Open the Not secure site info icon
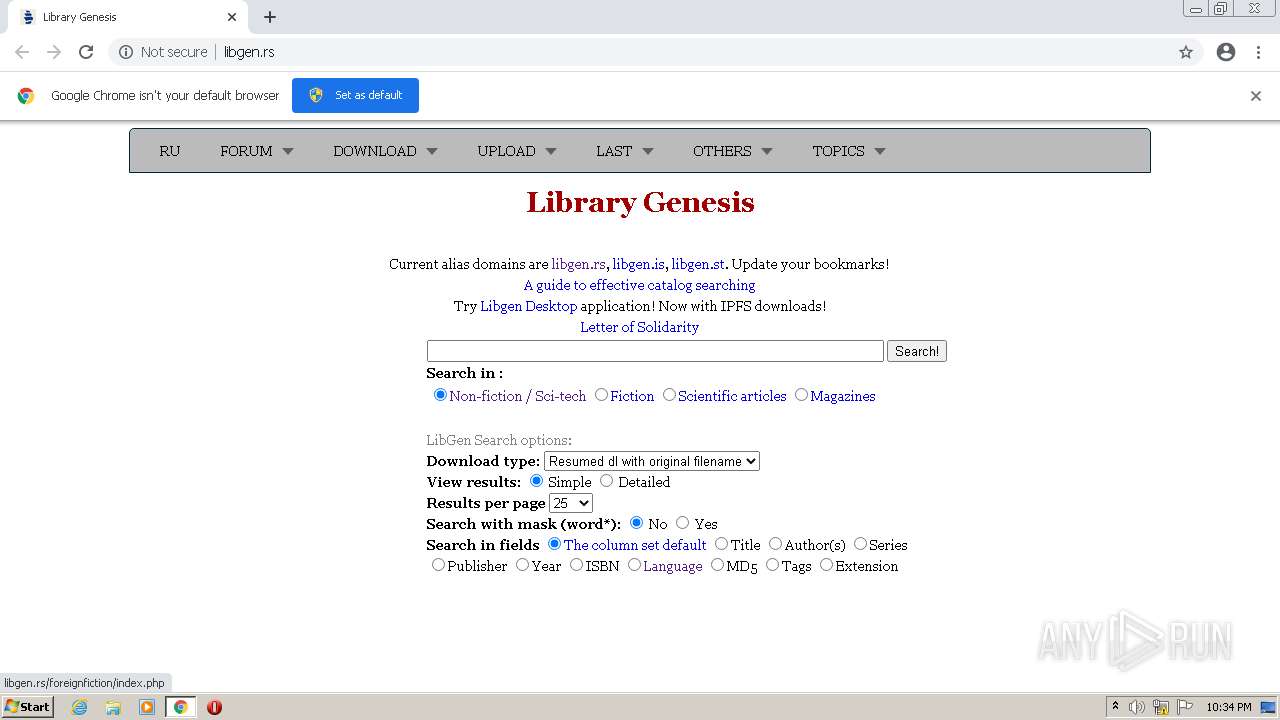 click(126, 52)
